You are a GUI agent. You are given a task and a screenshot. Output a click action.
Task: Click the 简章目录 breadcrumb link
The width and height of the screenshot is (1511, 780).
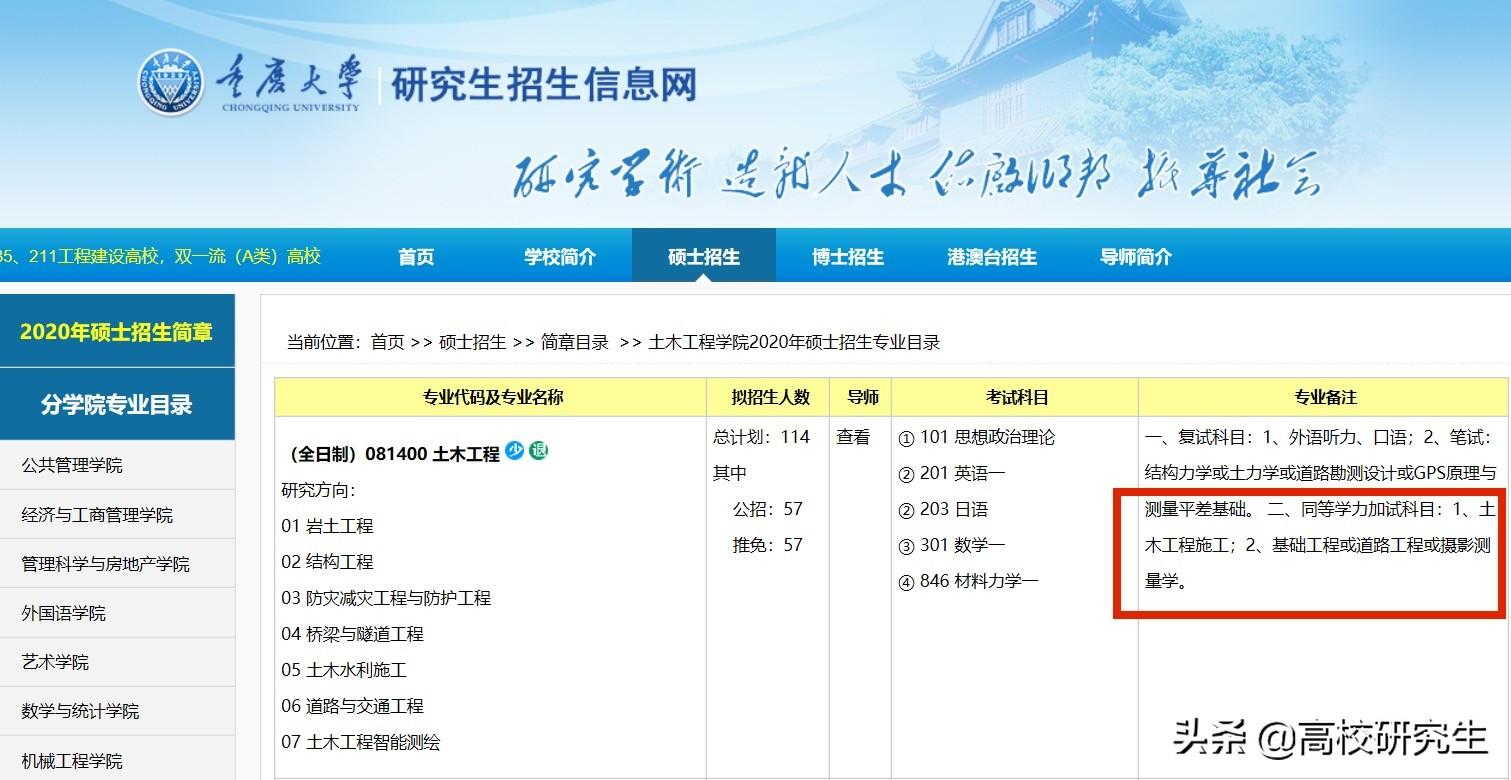click(x=575, y=342)
